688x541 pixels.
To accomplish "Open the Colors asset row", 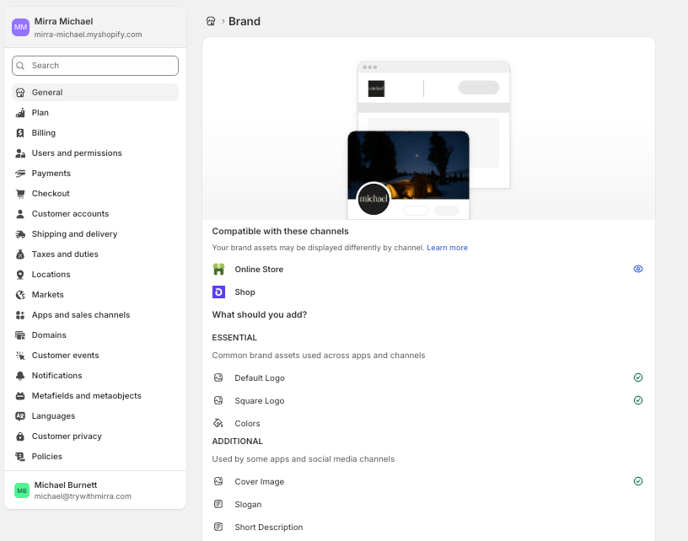I will click(x=428, y=423).
